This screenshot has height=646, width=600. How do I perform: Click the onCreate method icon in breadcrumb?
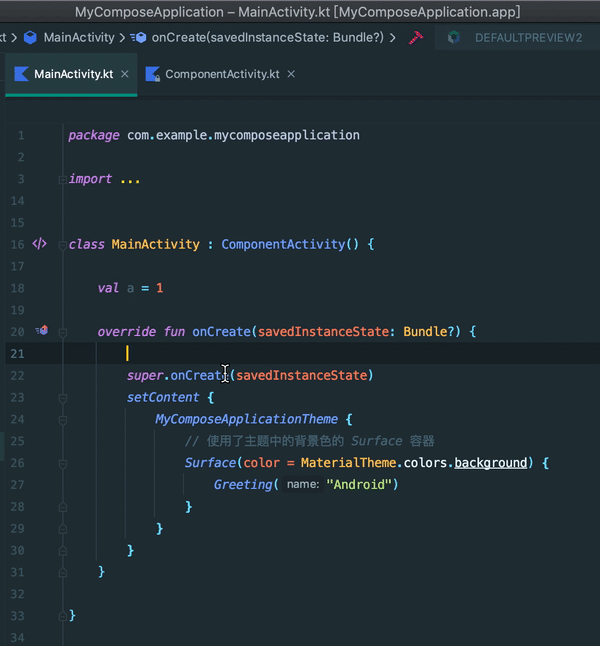click(138, 37)
